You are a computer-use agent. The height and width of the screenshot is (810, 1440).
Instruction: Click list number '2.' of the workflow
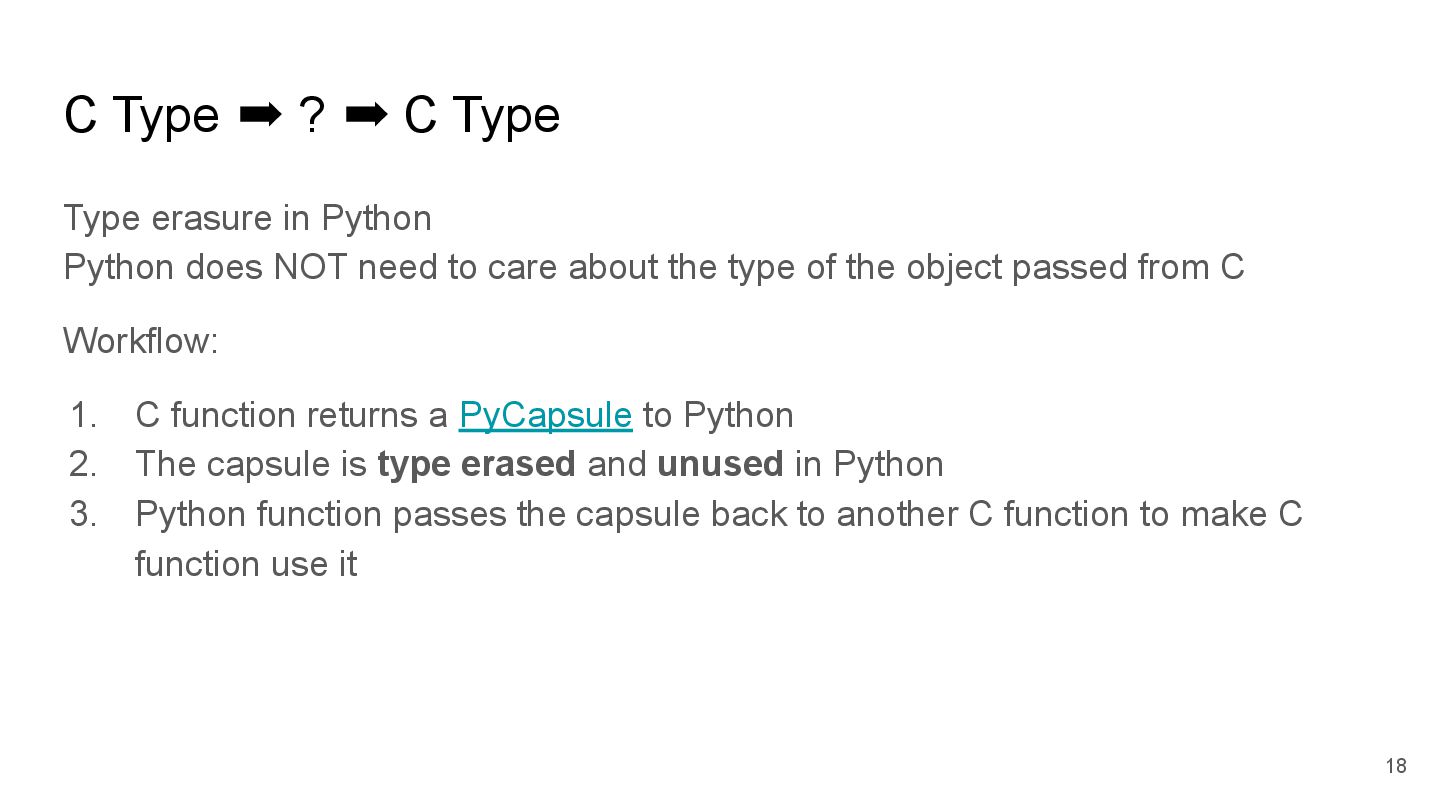click(84, 464)
